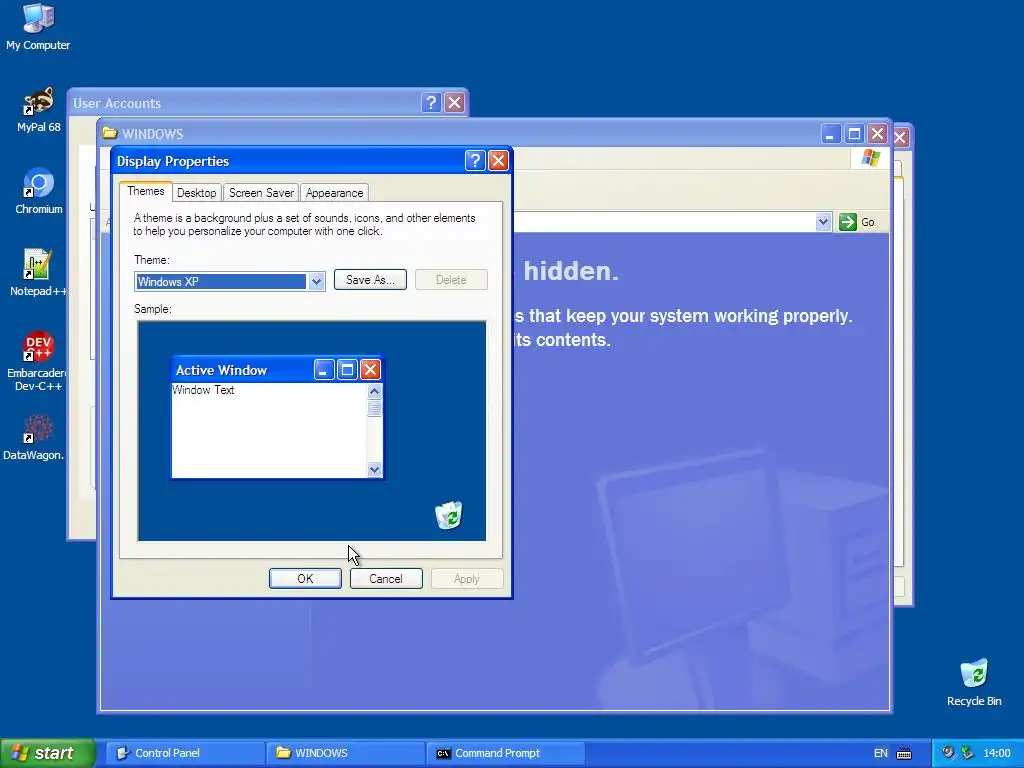Open My Computer desktop icon
The width and height of the screenshot is (1024, 768).
[x=38, y=27]
